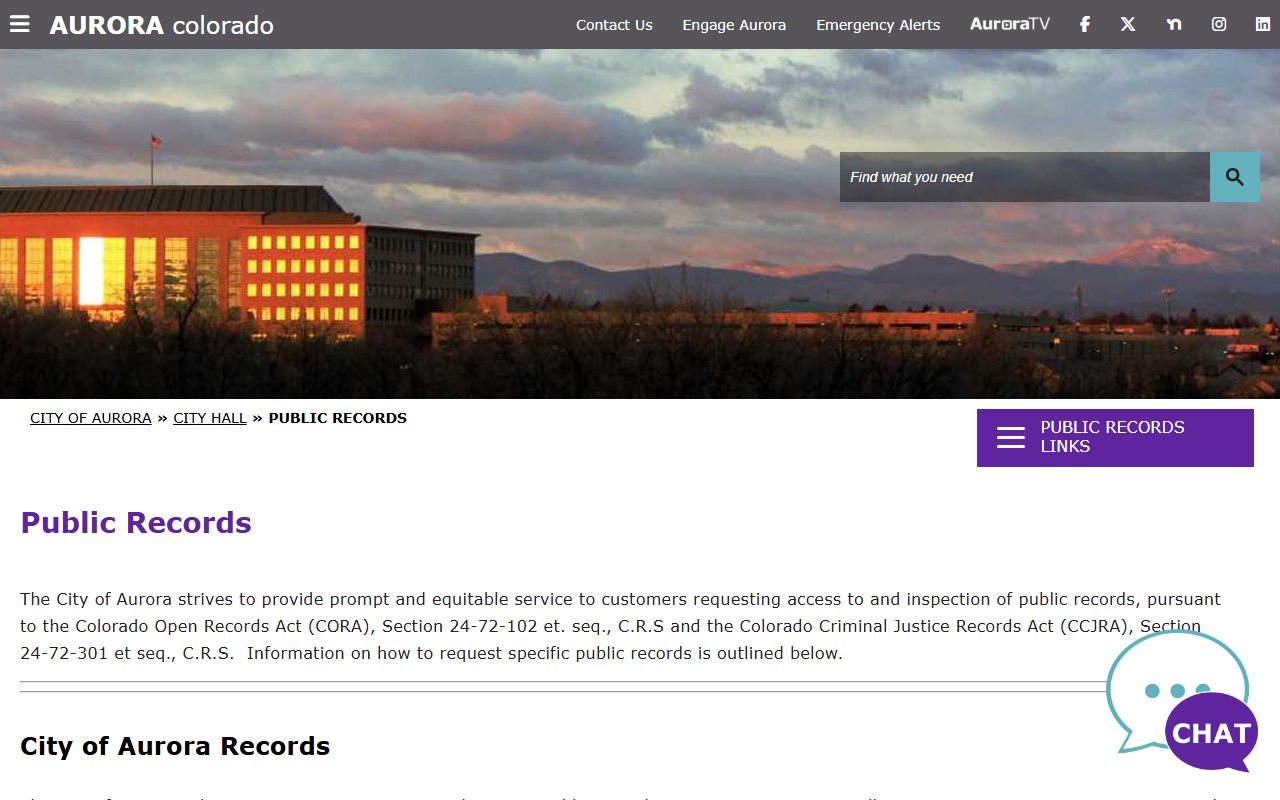Screen dimensions: 1280x800
Task: Visit the AuroraTV link
Action: coord(1010,24)
